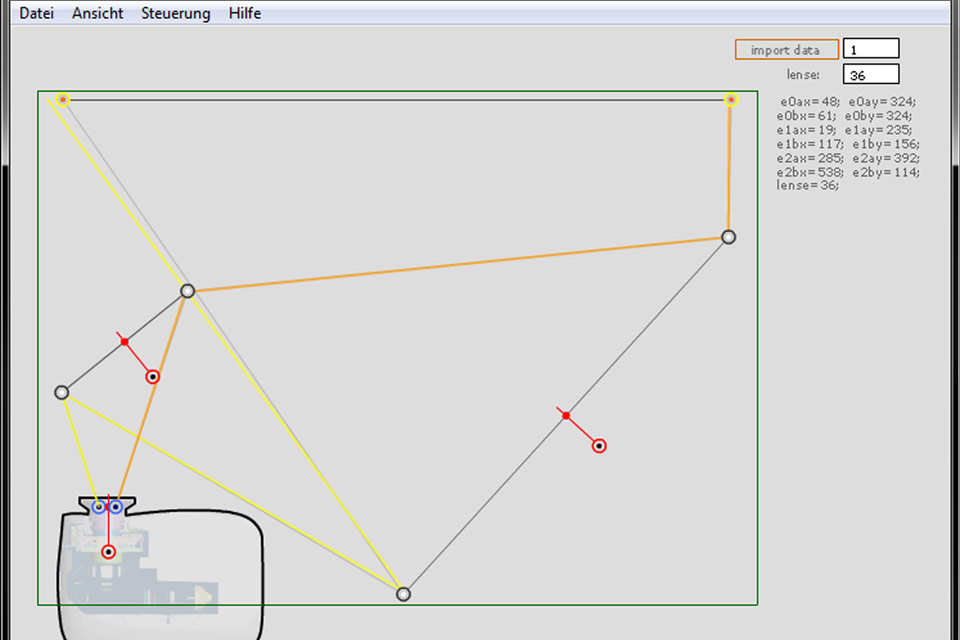Select the grey node on the bottom border
Screen dimensions: 960x640
point(403,594)
